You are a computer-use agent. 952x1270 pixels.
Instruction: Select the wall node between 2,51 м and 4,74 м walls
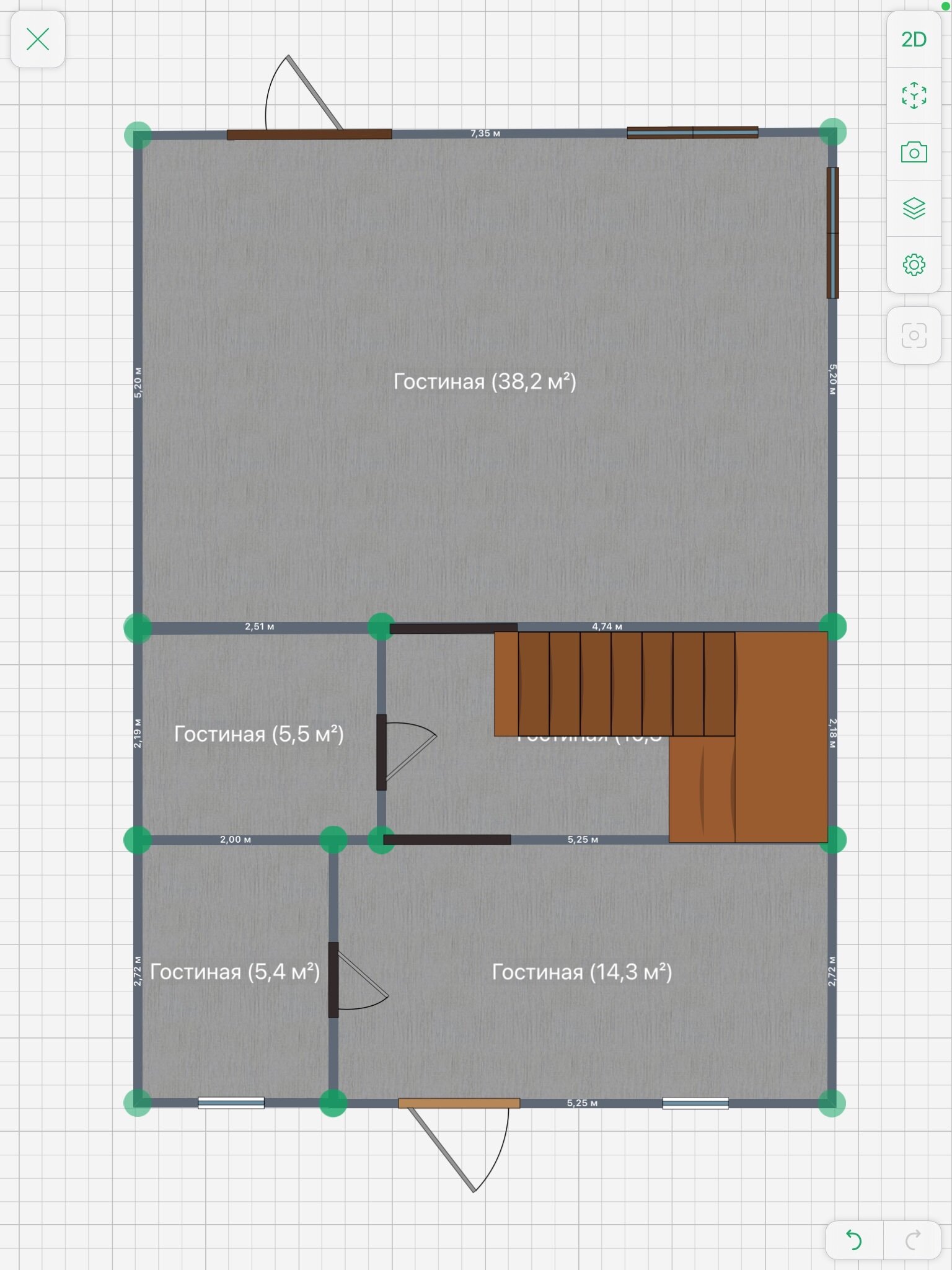[381, 627]
